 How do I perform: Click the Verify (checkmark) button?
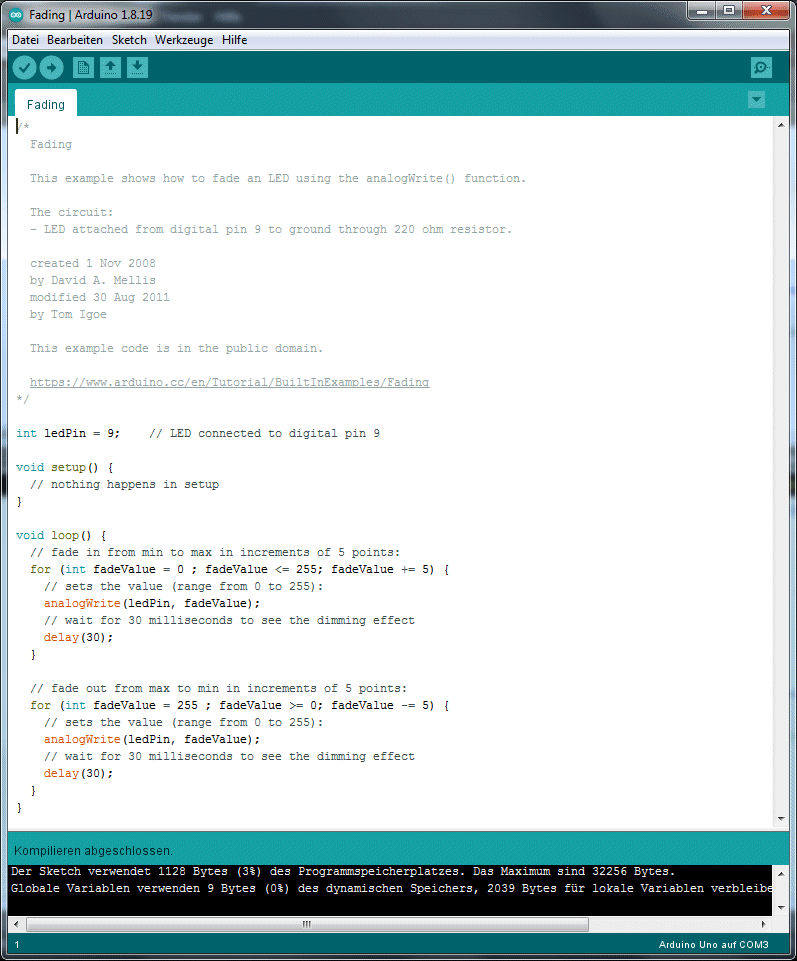(25, 67)
